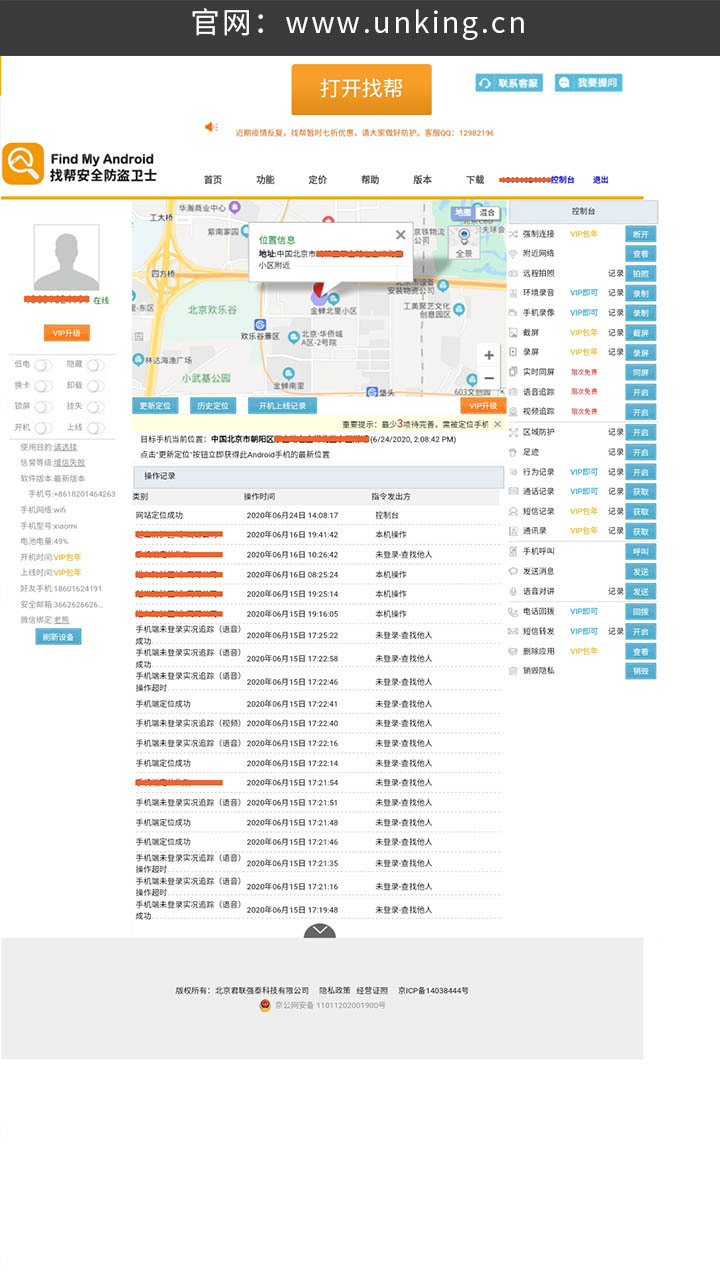Click the 我要提问 button

[588, 83]
